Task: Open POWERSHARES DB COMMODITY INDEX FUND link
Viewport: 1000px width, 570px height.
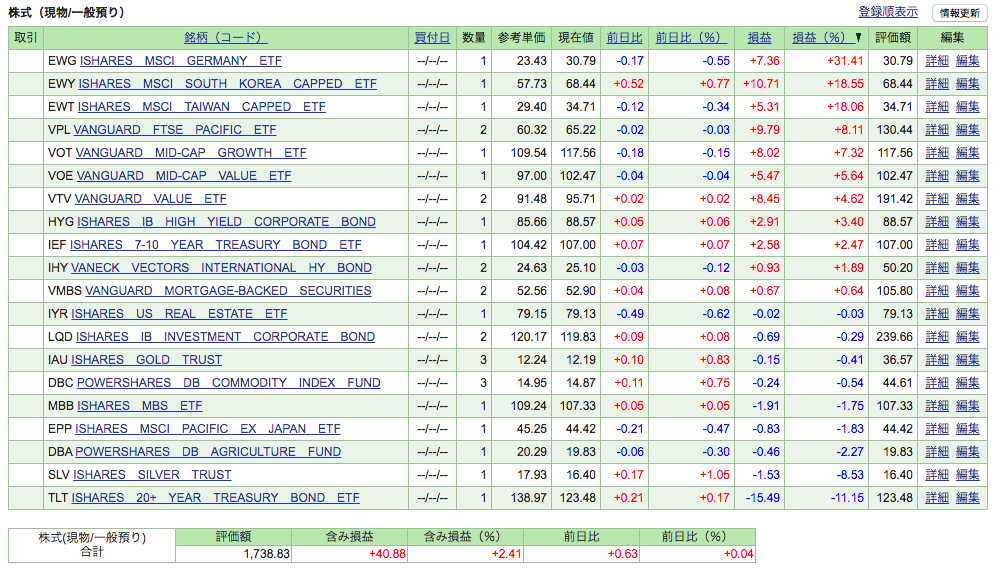Action: click(228, 382)
